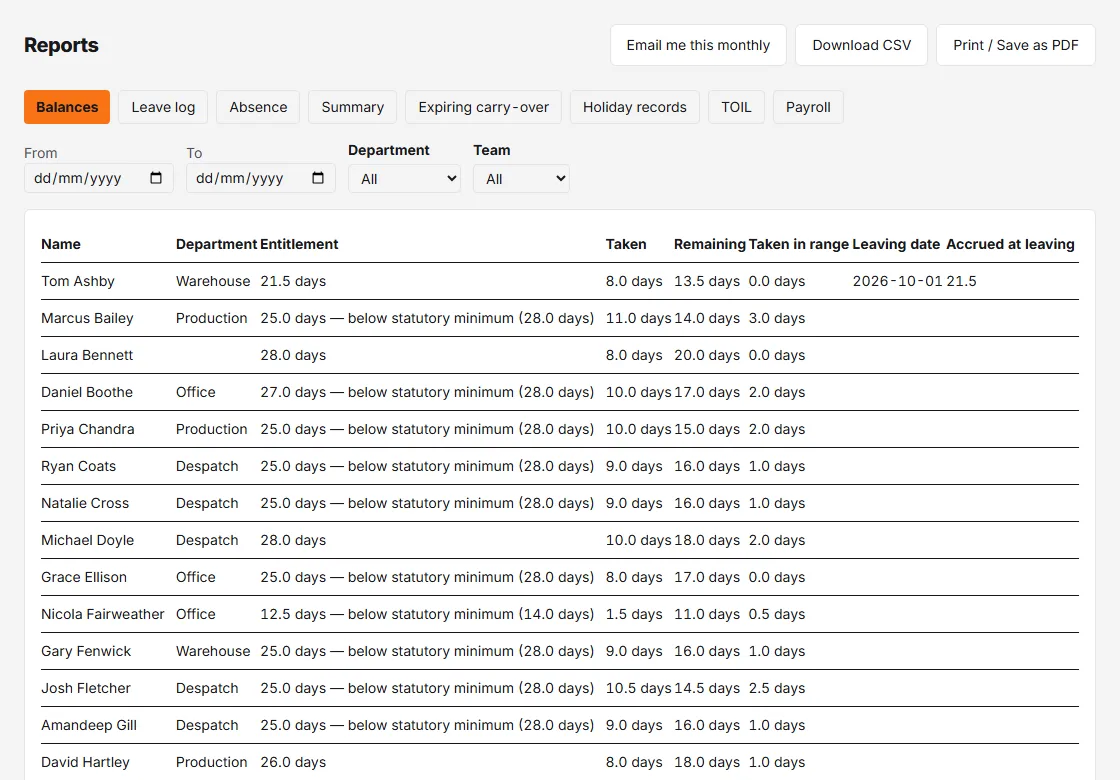Image resolution: width=1120 pixels, height=780 pixels.
Task: Click the name Amandeep Gill
Action: pyautogui.click(x=89, y=726)
